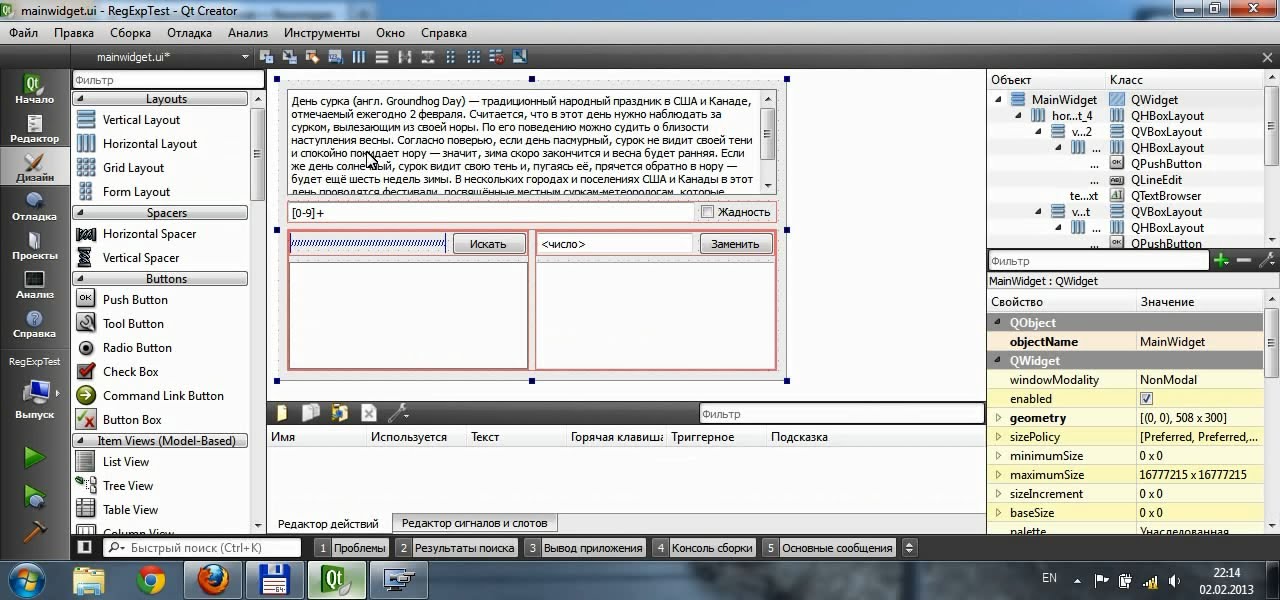The width and height of the screenshot is (1280, 600).
Task: Collapse MainWidget node in object tree
Action: coord(998,99)
